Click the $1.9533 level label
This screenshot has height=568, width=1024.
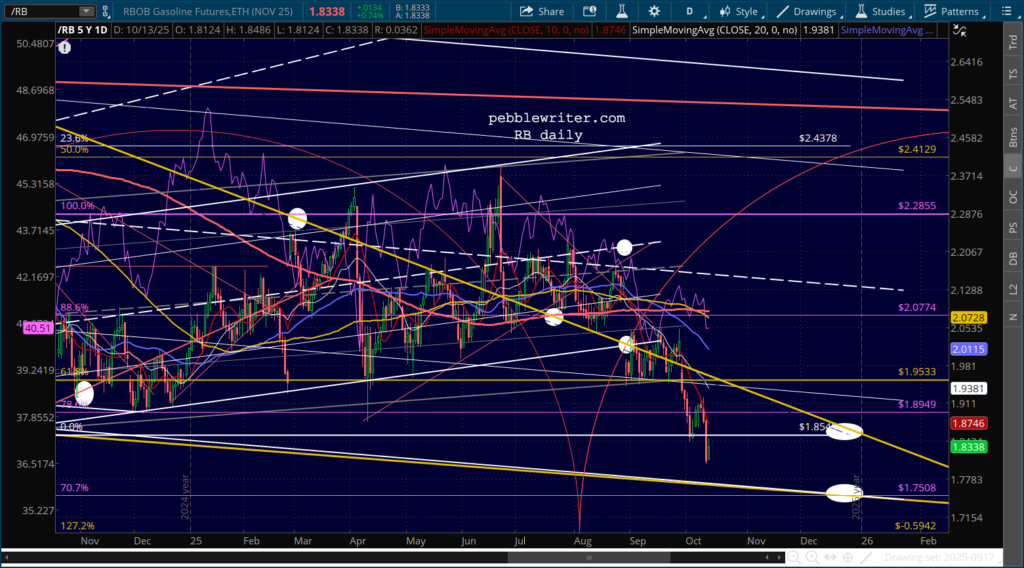click(x=917, y=371)
